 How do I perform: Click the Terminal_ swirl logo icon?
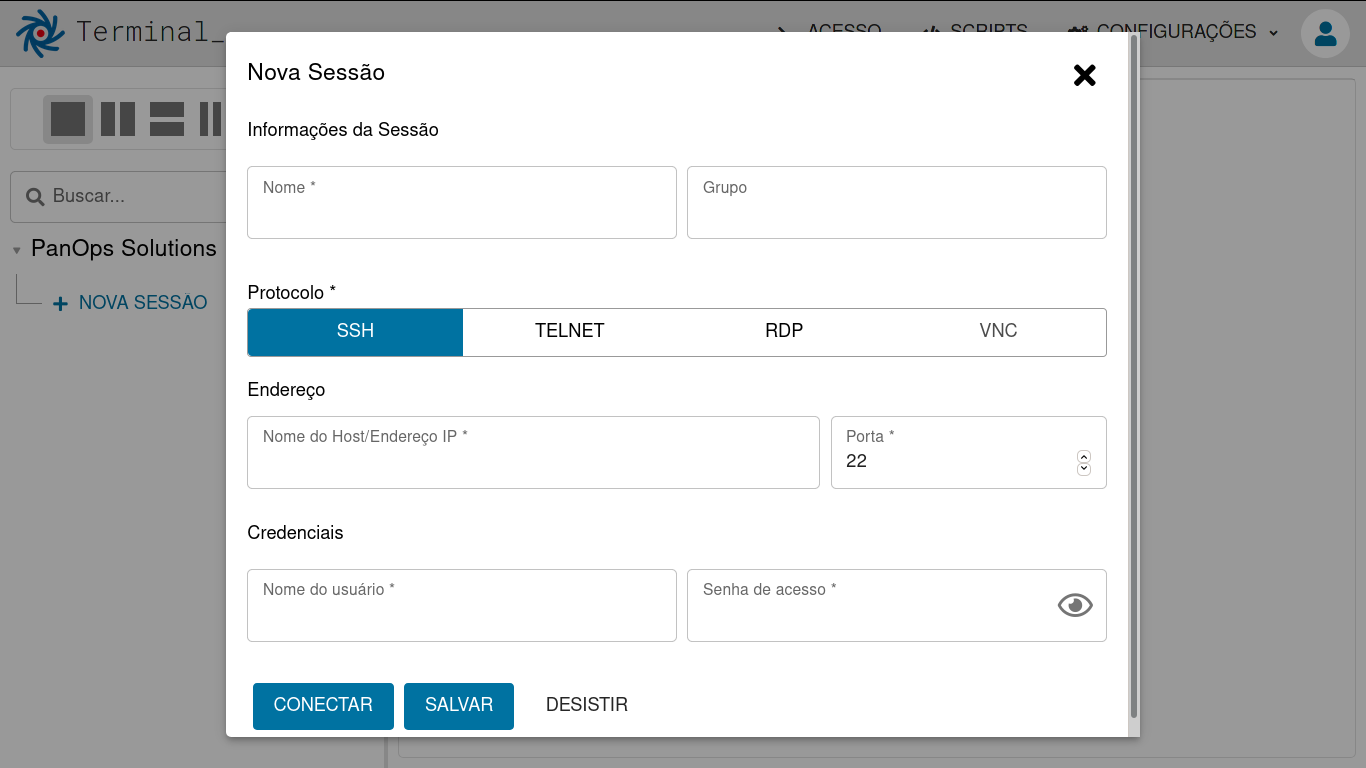coord(40,33)
